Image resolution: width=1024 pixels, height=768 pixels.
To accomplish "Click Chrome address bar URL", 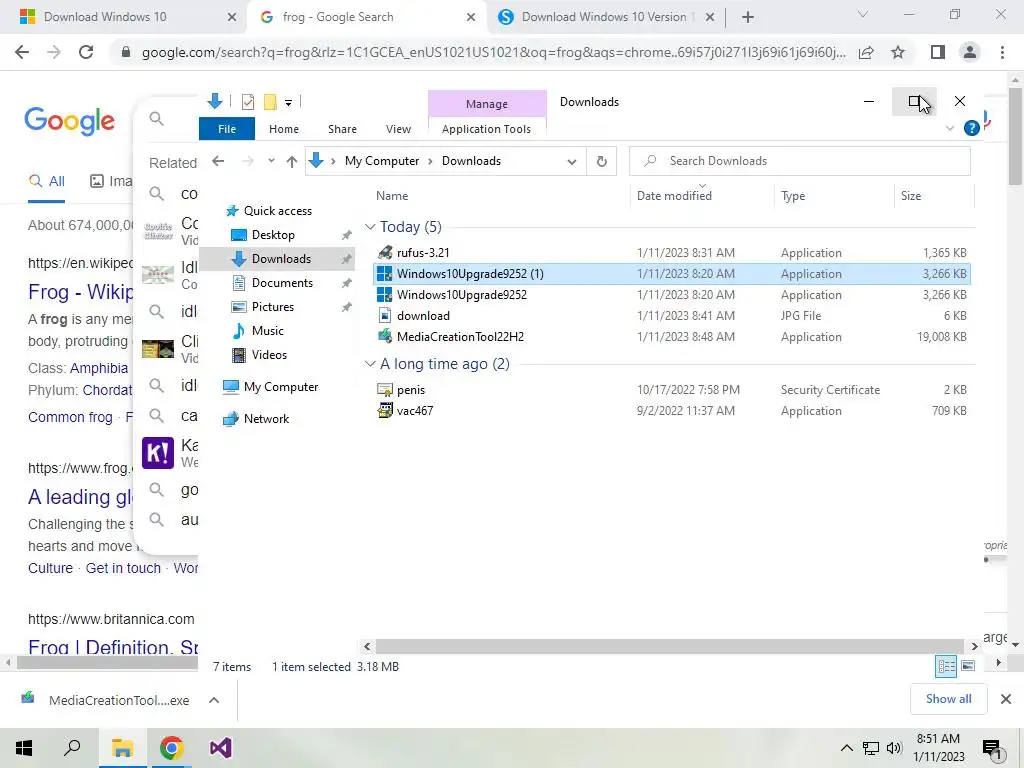I will [493, 52].
